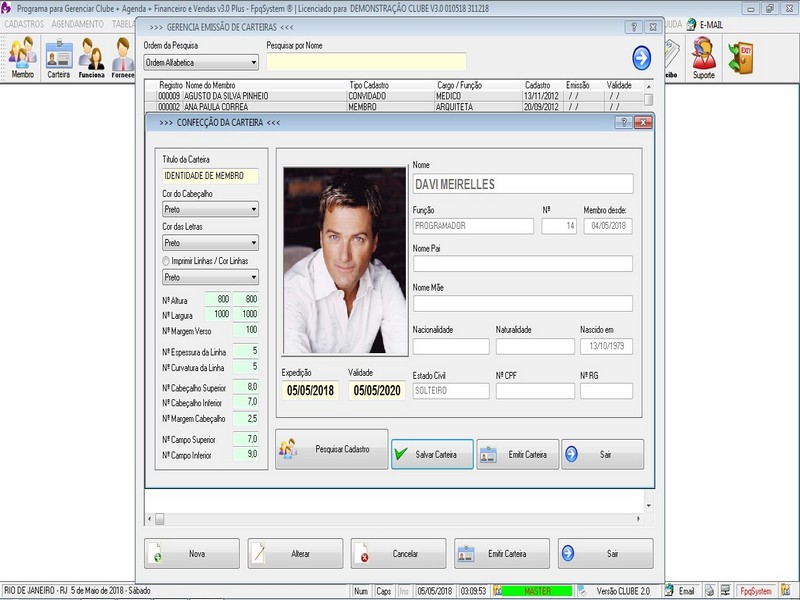Click Expedição date field 05/05/2018

click(x=310, y=391)
